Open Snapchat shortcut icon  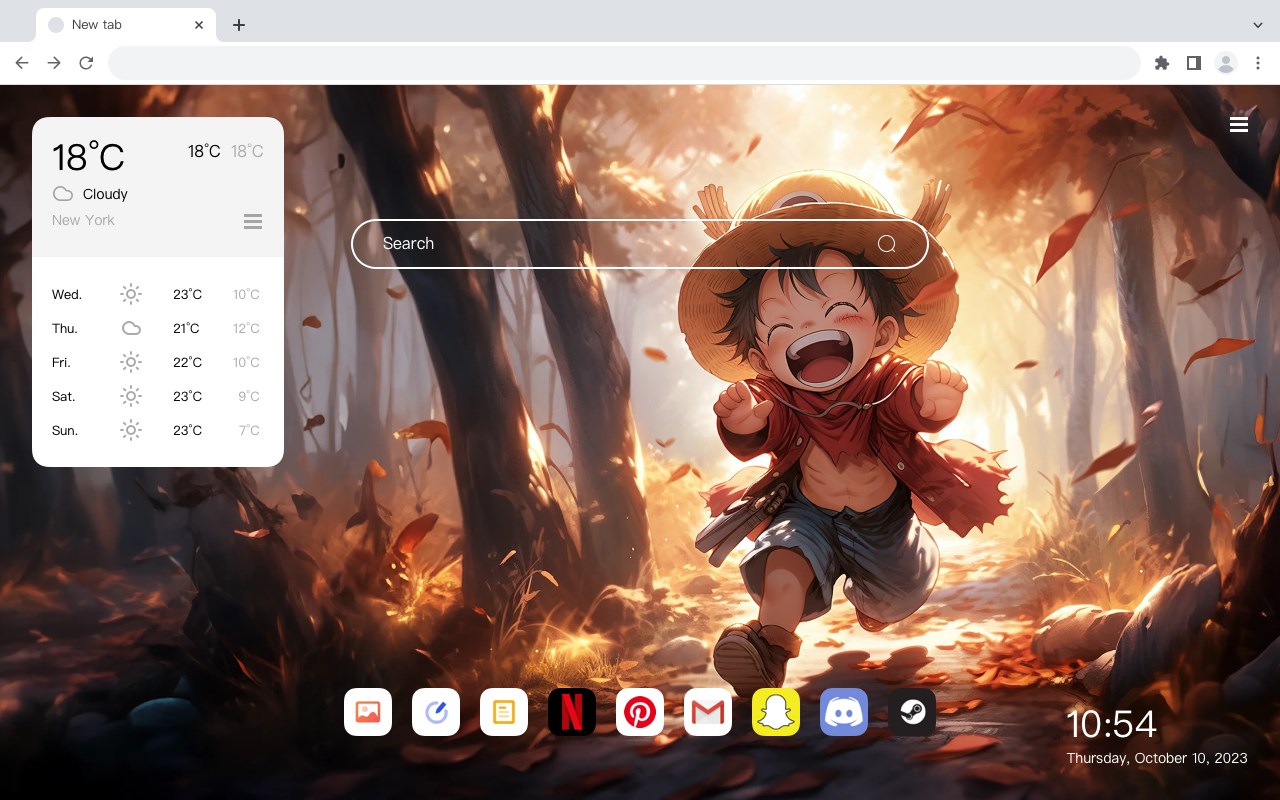click(x=776, y=712)
